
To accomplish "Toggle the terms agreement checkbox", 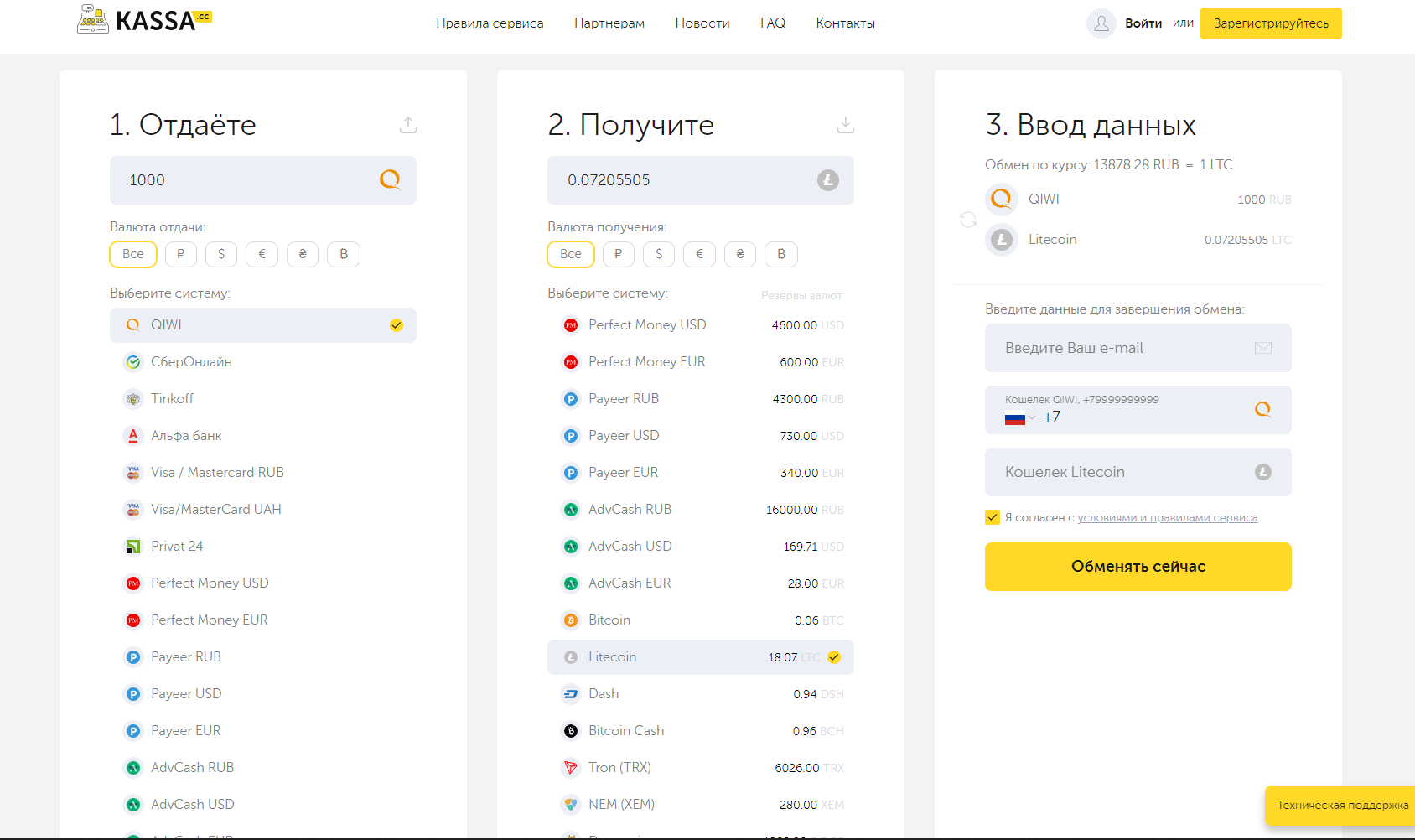I will click(x=993, y=517).
